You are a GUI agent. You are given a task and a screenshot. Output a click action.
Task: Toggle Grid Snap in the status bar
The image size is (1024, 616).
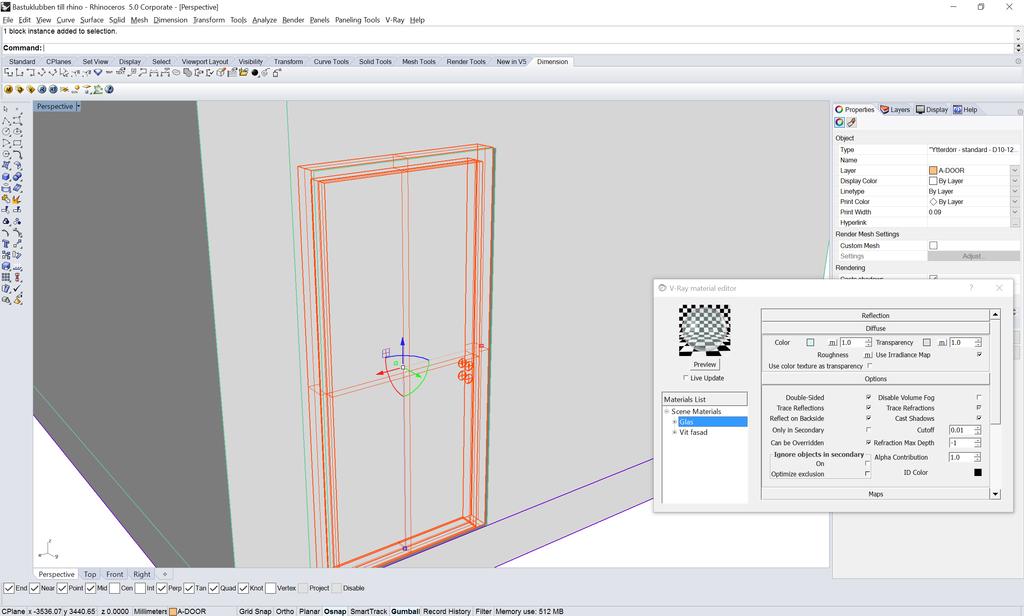click(255, 611)
